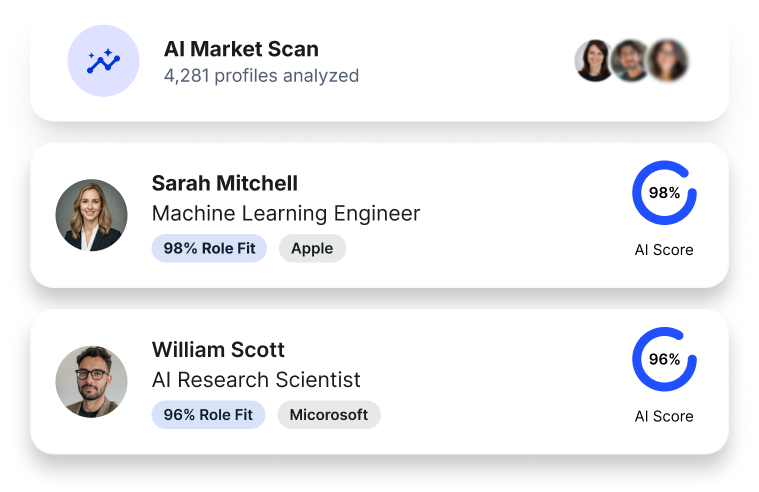Select the third blurred avatar in header group

(x=668, y=61)
